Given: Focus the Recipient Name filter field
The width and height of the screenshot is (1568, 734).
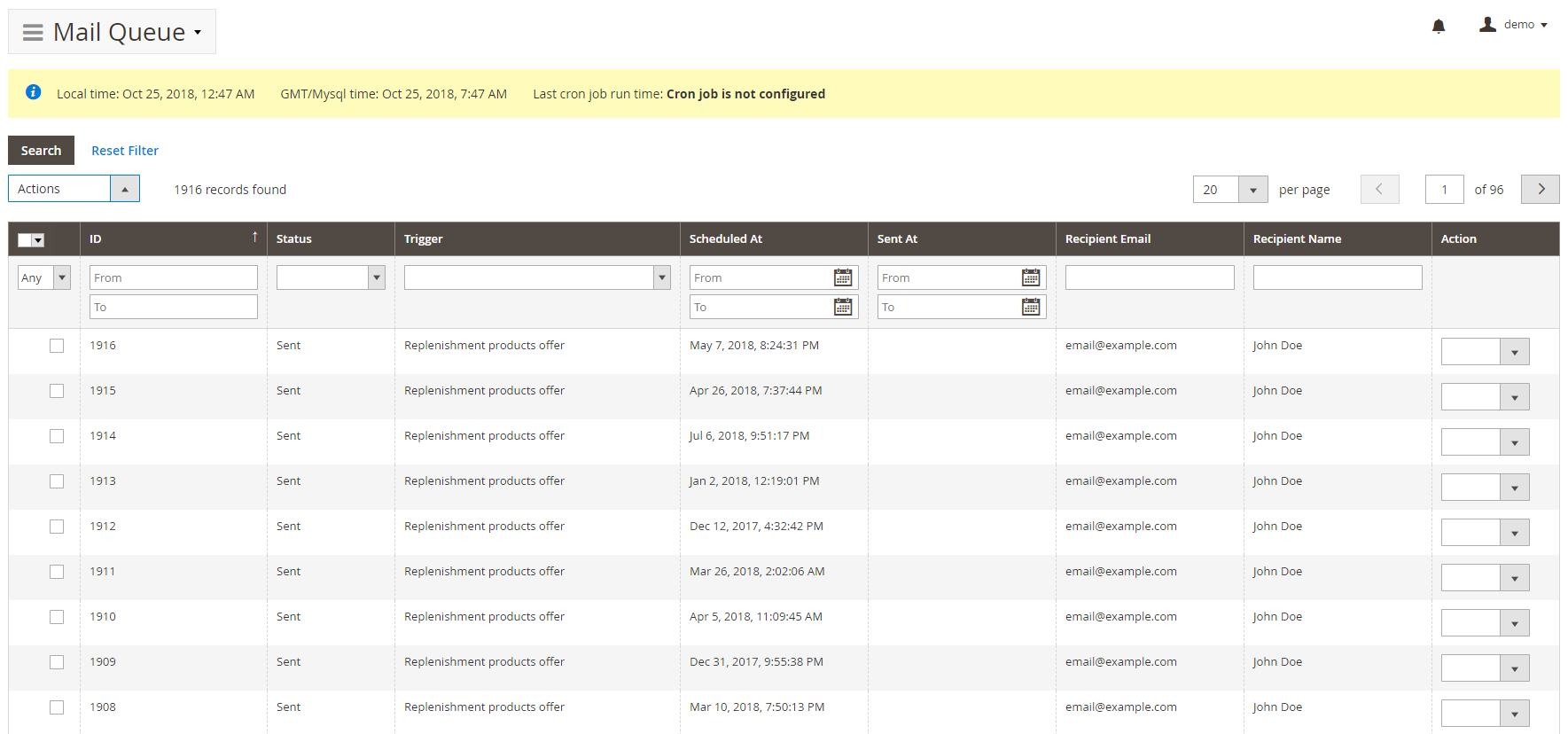Looking at the screenshot, I should coord(1338,277).
